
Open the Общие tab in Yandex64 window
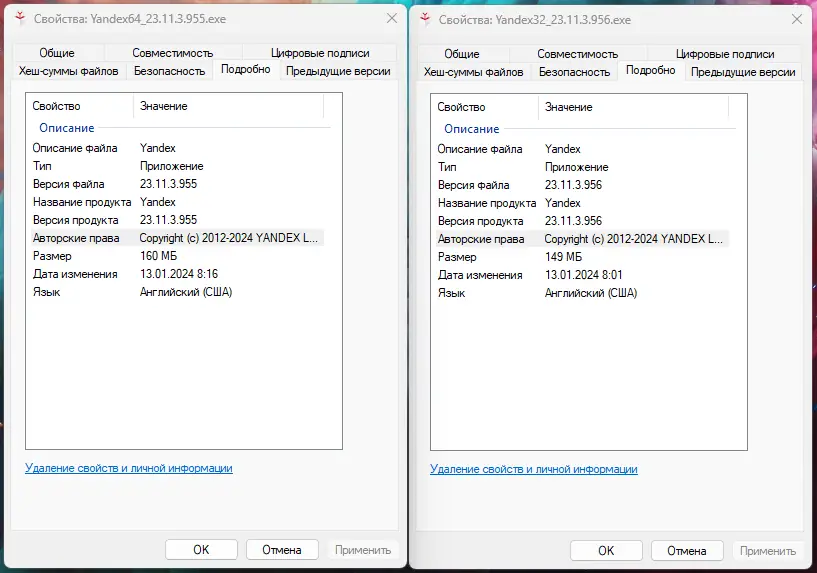click(x=57, y=53)
